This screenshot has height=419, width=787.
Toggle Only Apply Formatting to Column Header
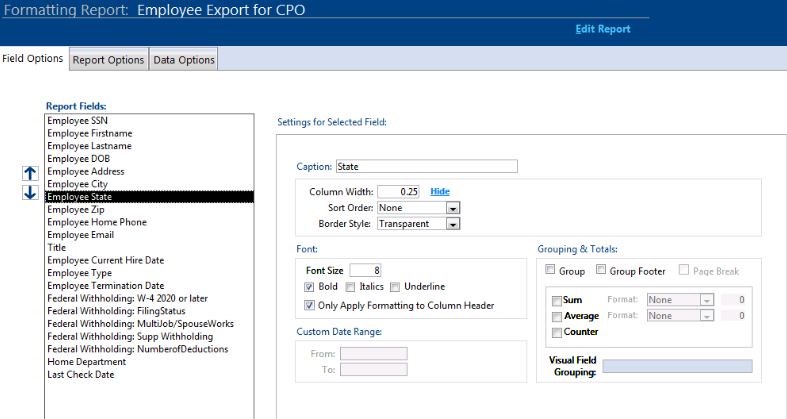309,305
